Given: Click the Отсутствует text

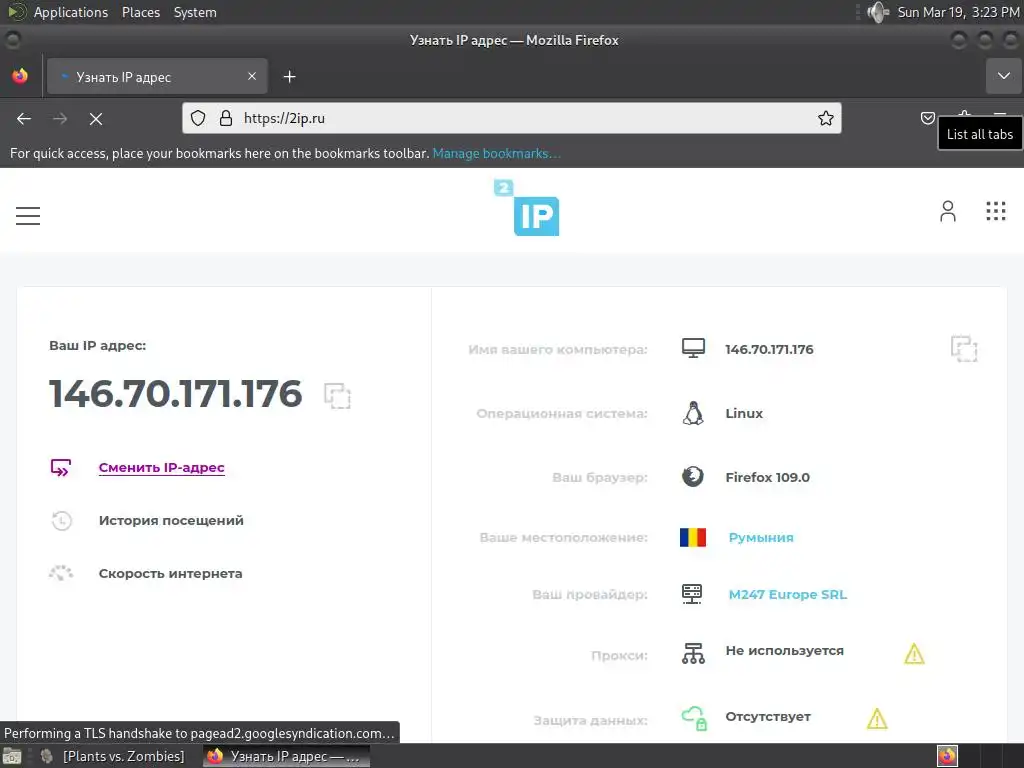Looking at the screenshot, I should click(768, 716).
